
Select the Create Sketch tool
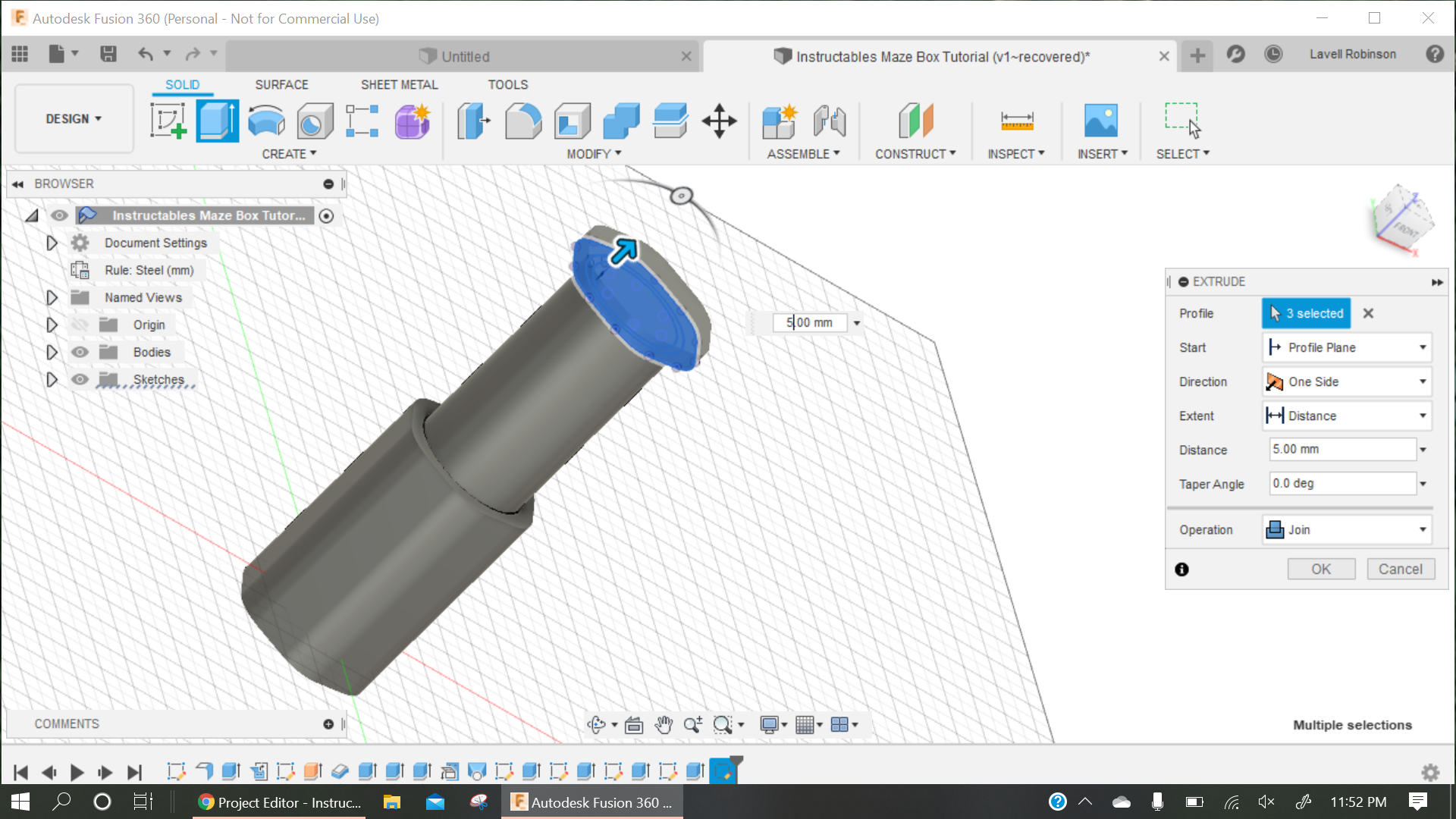(x=168, y=121)
